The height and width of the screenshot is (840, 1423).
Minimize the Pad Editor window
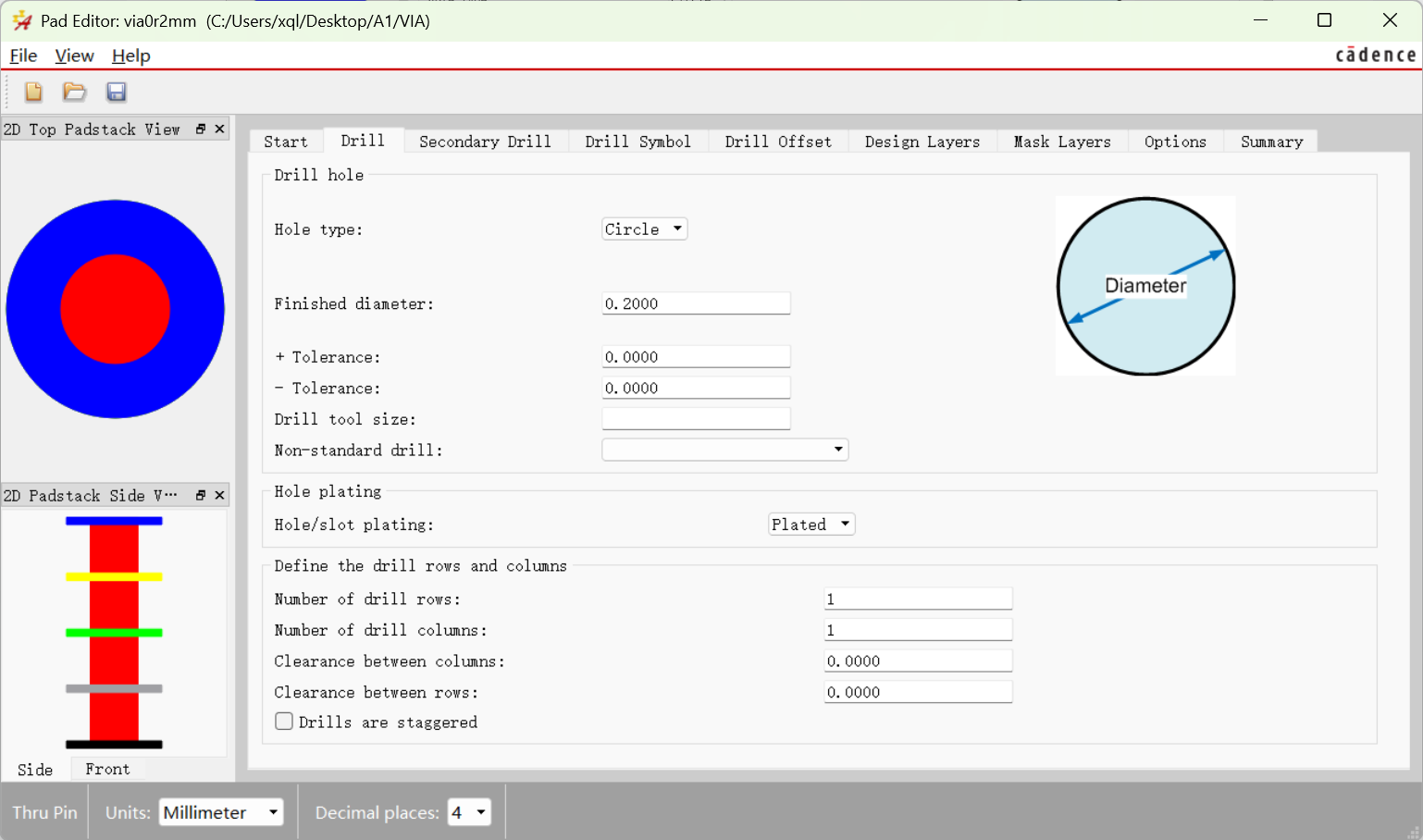1260,20
